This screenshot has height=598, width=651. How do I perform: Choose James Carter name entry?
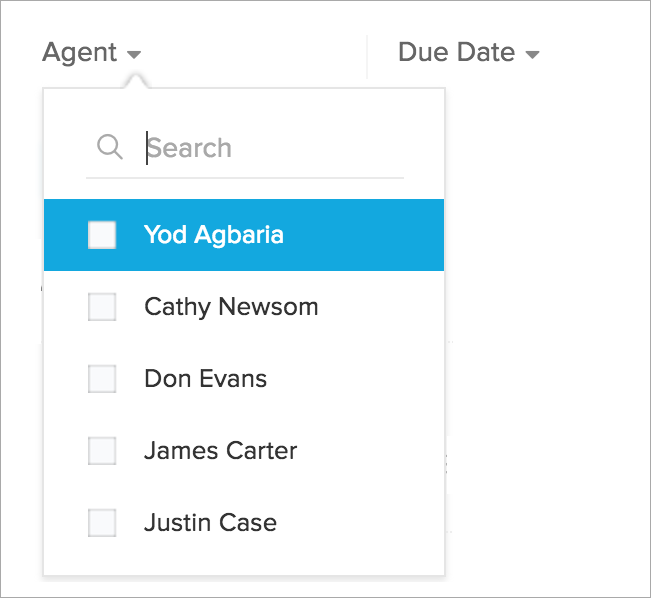click(x=220, y=451)
